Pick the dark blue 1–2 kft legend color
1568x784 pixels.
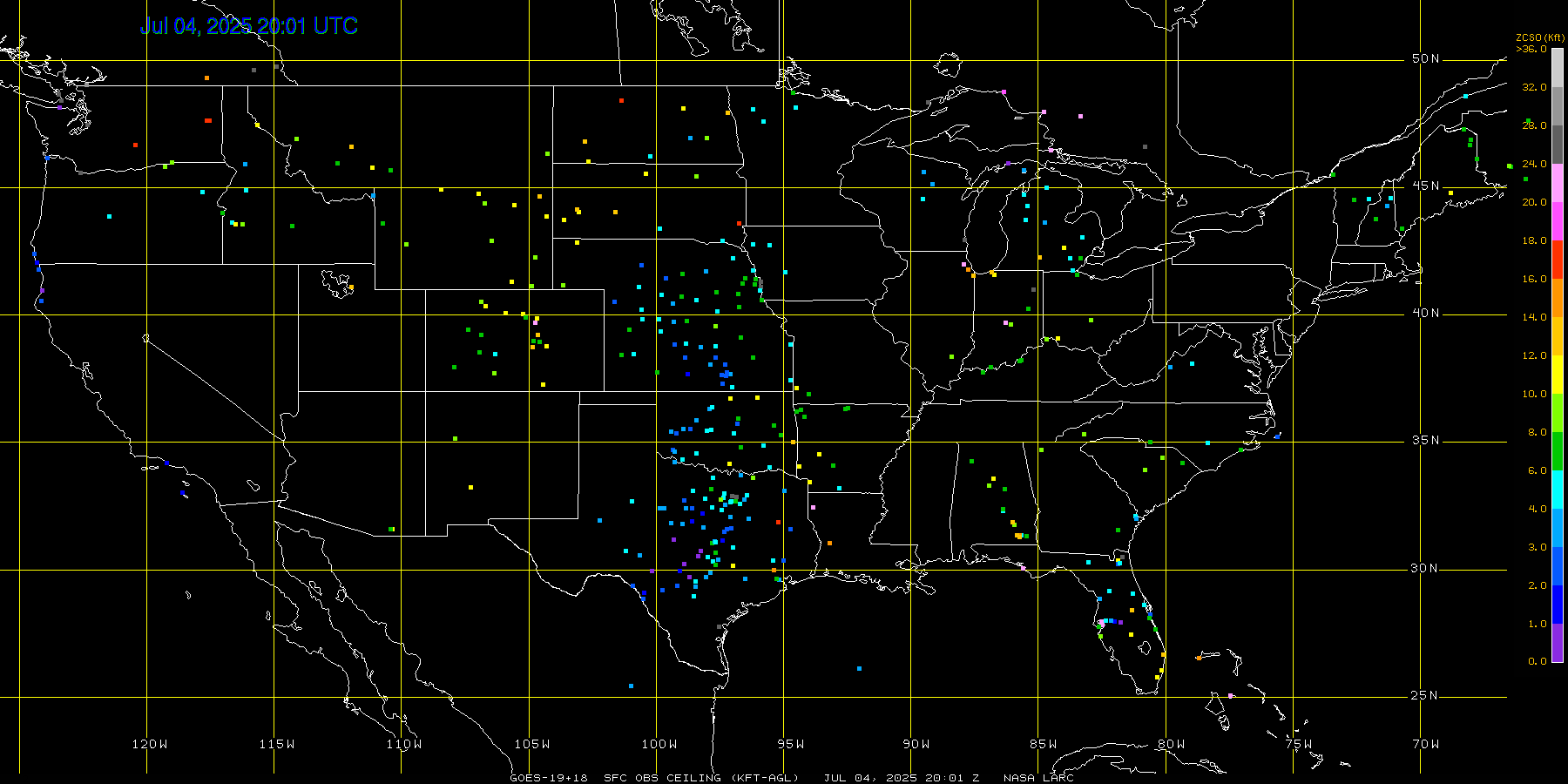click(x=1558, y=605)
